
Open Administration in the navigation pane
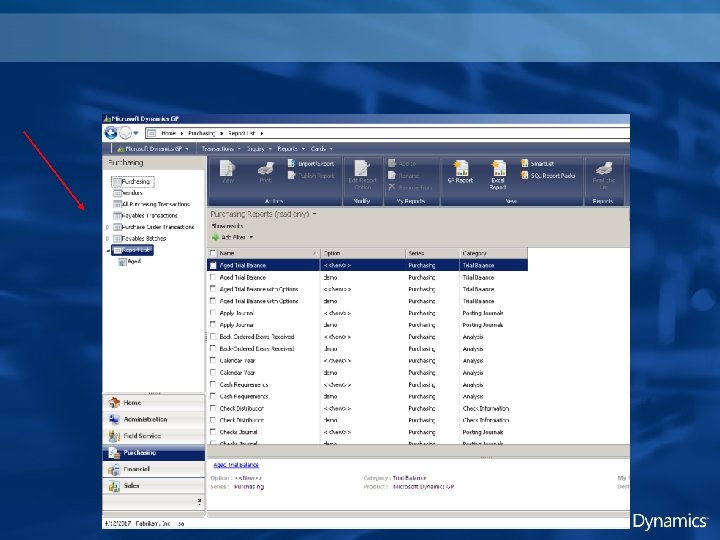pos(153,419)
